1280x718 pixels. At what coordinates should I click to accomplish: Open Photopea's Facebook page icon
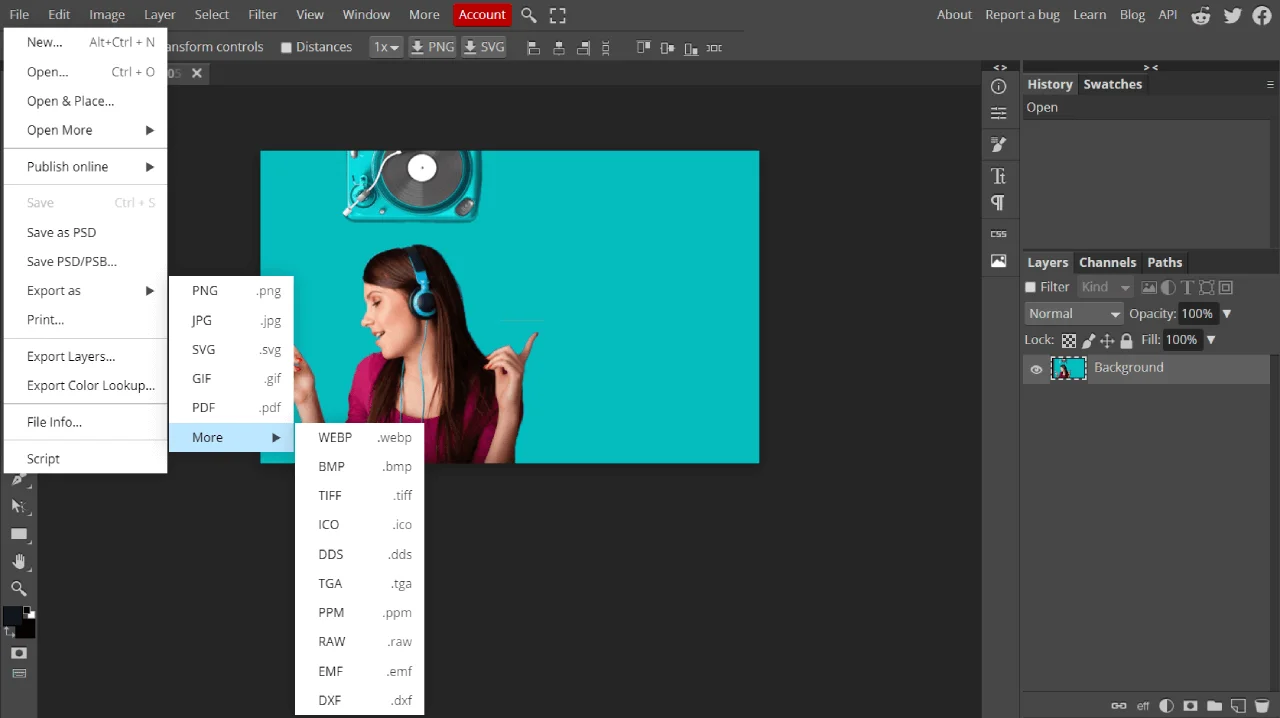tap(1262, 15)
